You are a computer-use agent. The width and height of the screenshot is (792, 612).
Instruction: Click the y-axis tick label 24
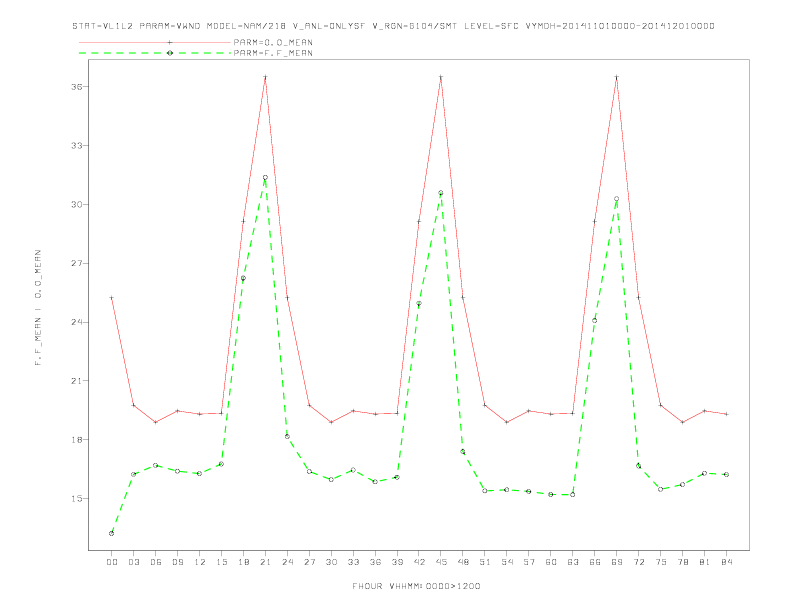click(77, 322)
